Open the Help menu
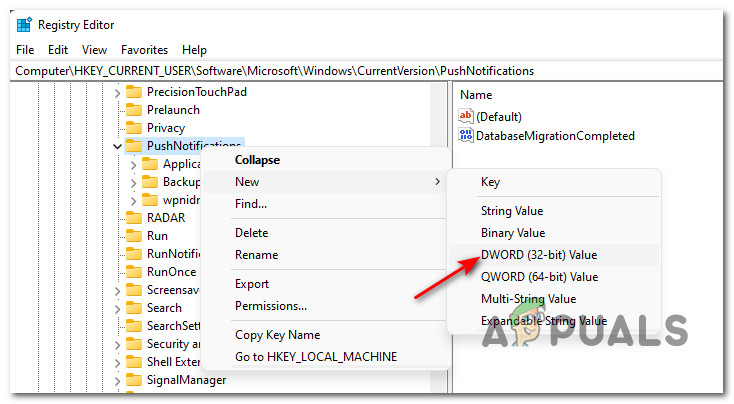The height and width of the screenshot is (404, 734). click(194, 50)
